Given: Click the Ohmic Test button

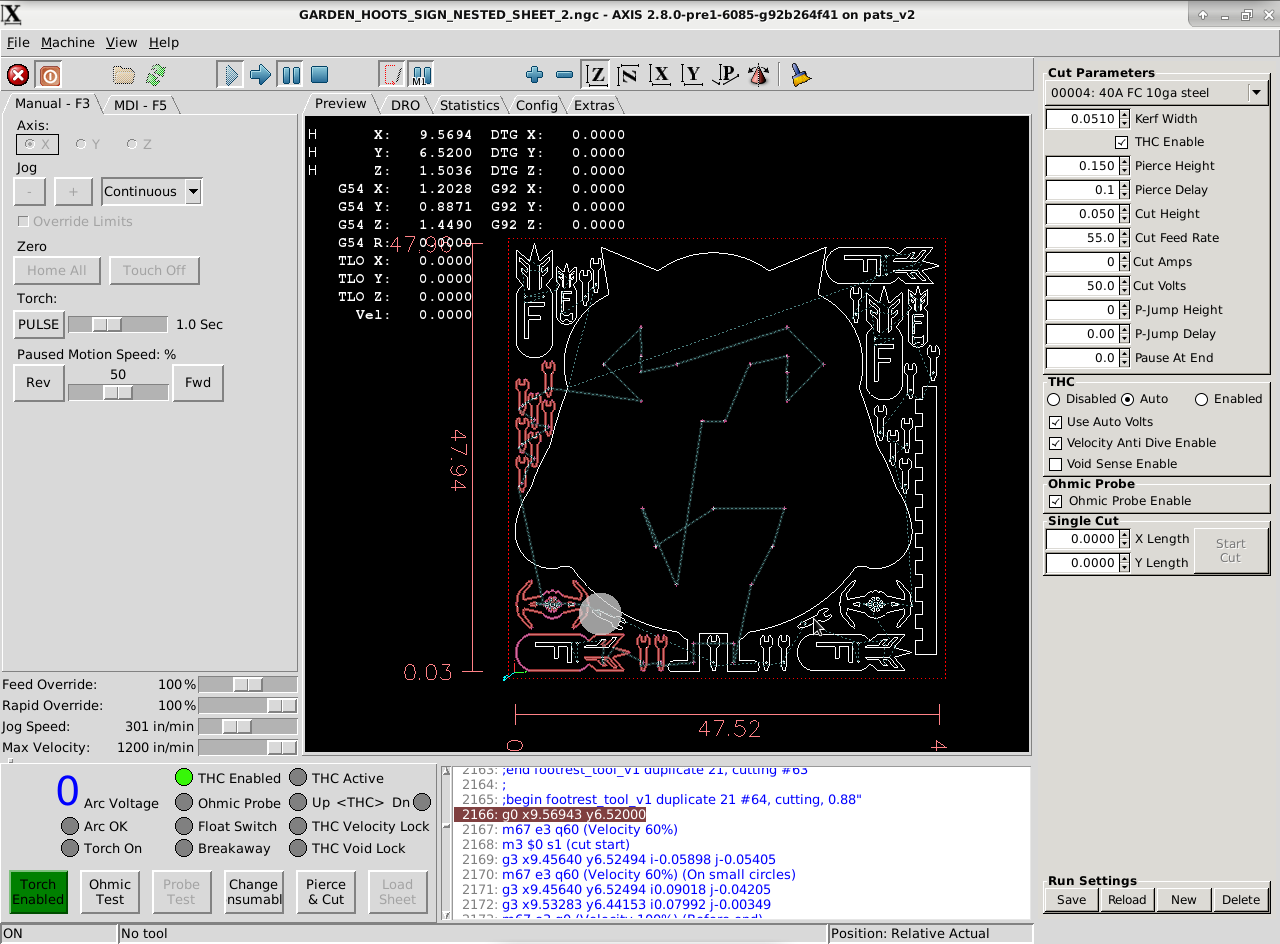Looking at the screenshot, I should 110,892.
